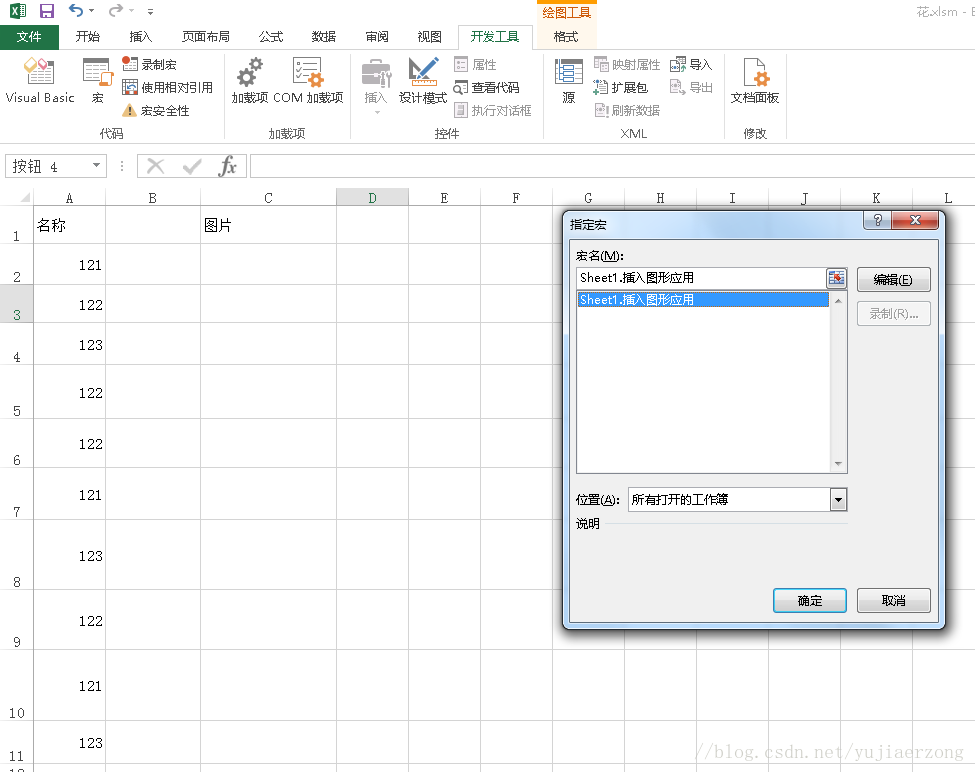Switch to the Home (开始) tab
The width and height of the screenshot is (975, 772).
tap(88, 37)
